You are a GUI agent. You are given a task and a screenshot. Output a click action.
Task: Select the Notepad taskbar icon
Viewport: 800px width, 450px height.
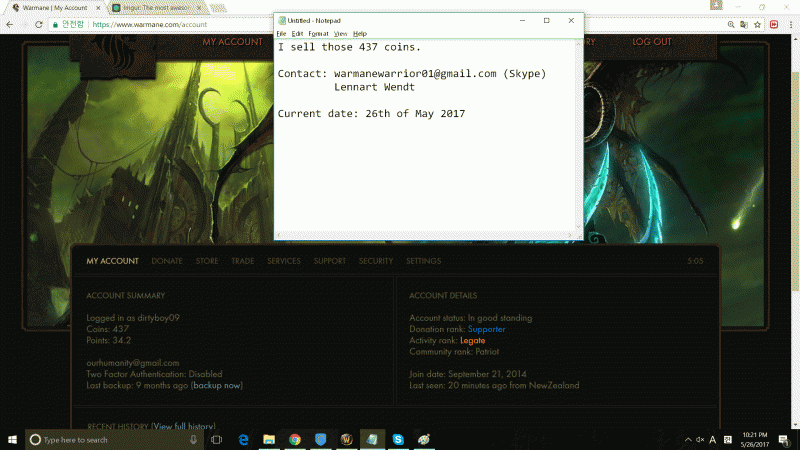coord(372,439)
